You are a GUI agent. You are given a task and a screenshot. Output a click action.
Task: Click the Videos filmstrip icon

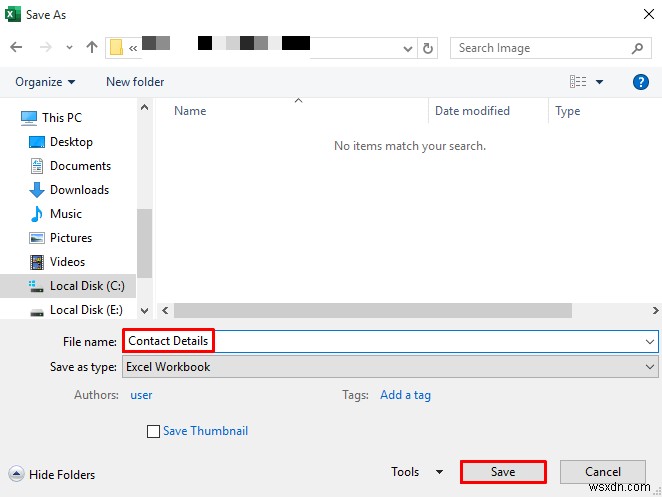click(37, 262)
